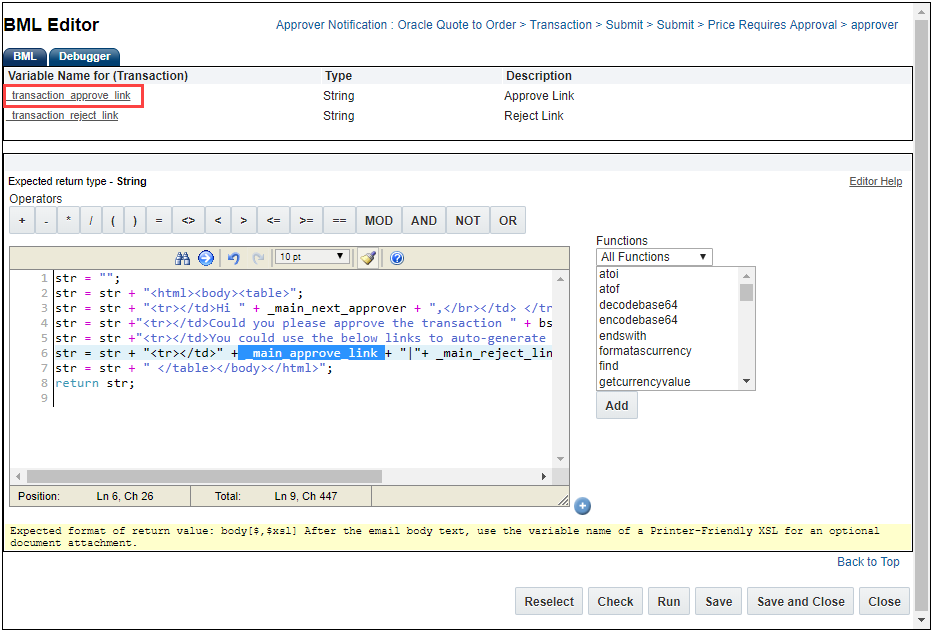Screen dimensions: 933x632
Task: Select decodebase64 in the functions list
Action: [x=638, y=305]
